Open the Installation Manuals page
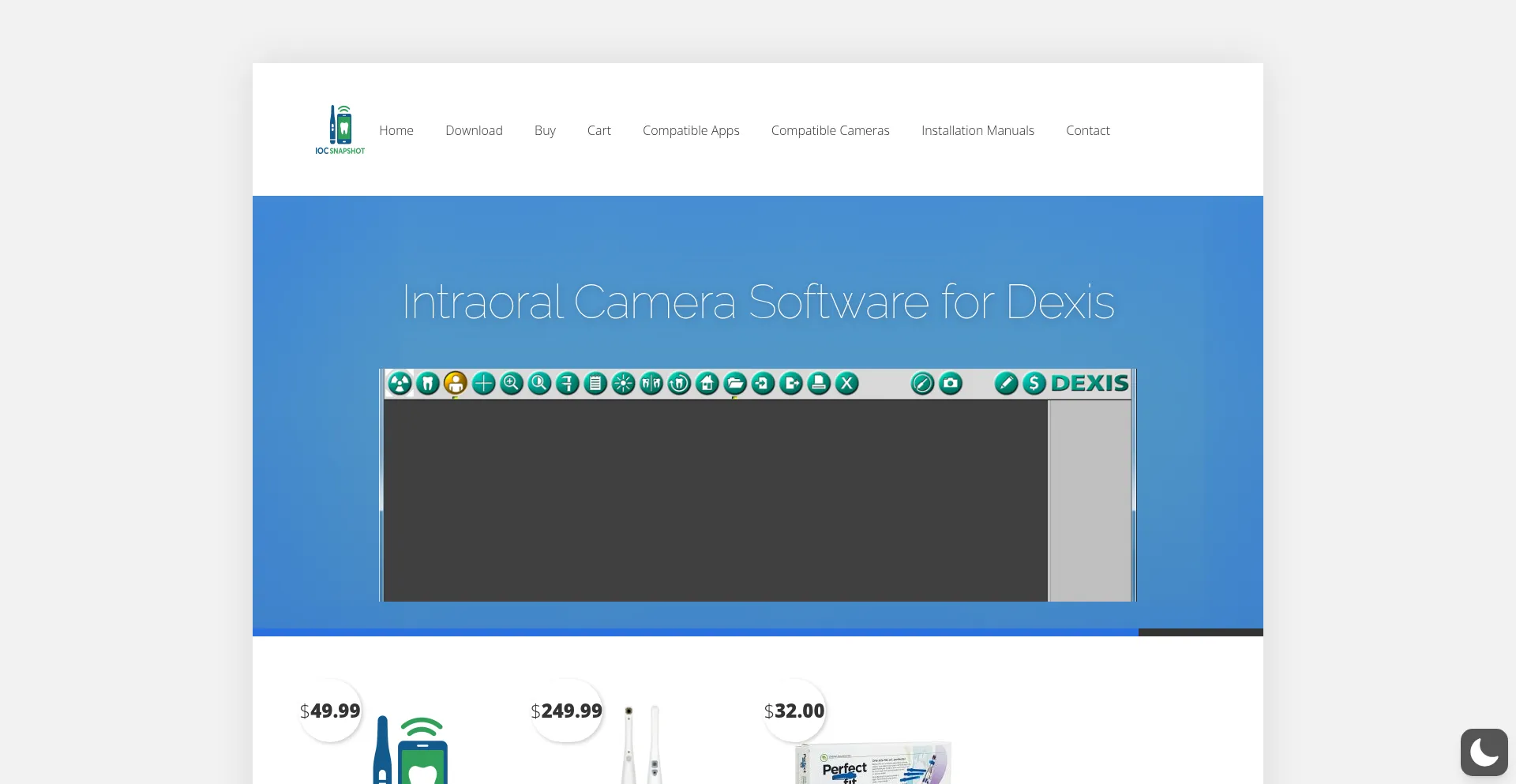Image resolution: width=1516 pixels, height=784 pixels. (978, 130)
